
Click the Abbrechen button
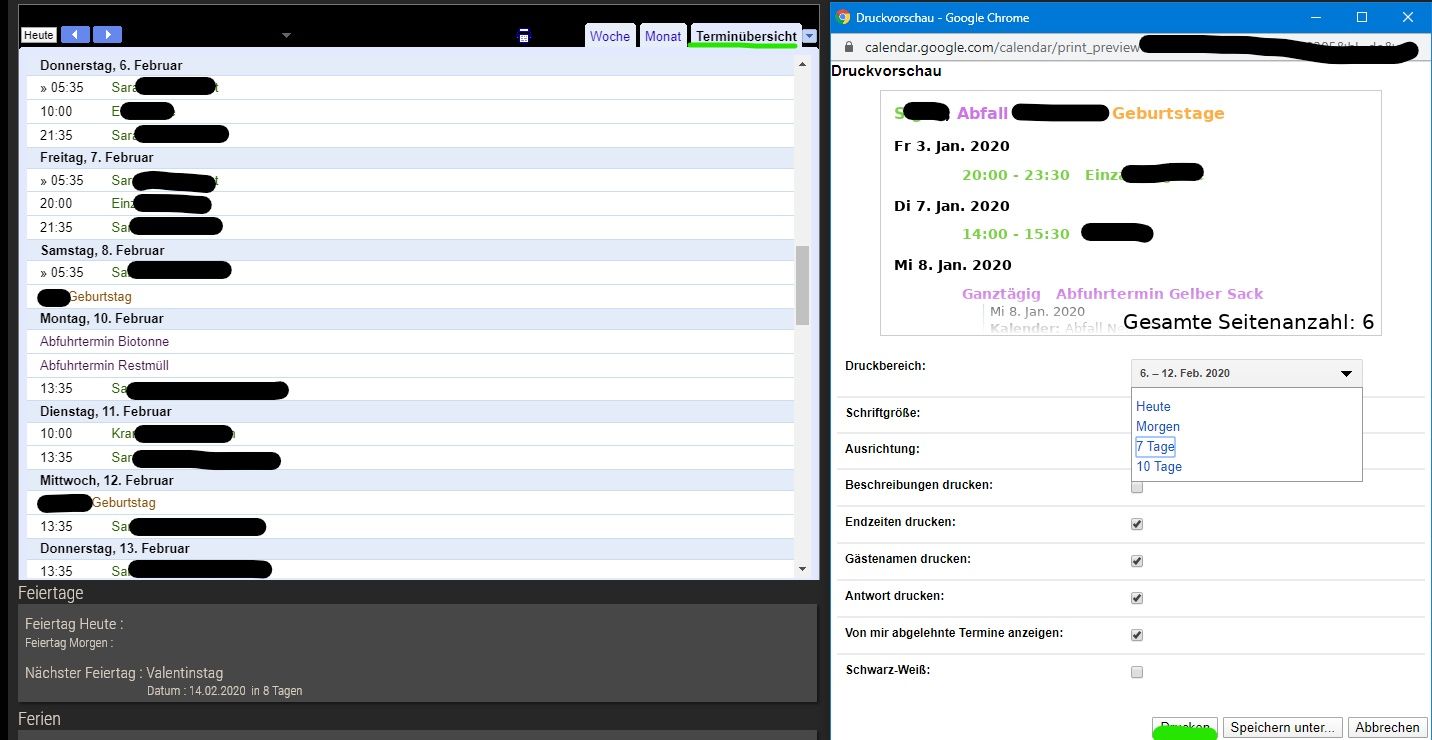(x=1387, y=727)
